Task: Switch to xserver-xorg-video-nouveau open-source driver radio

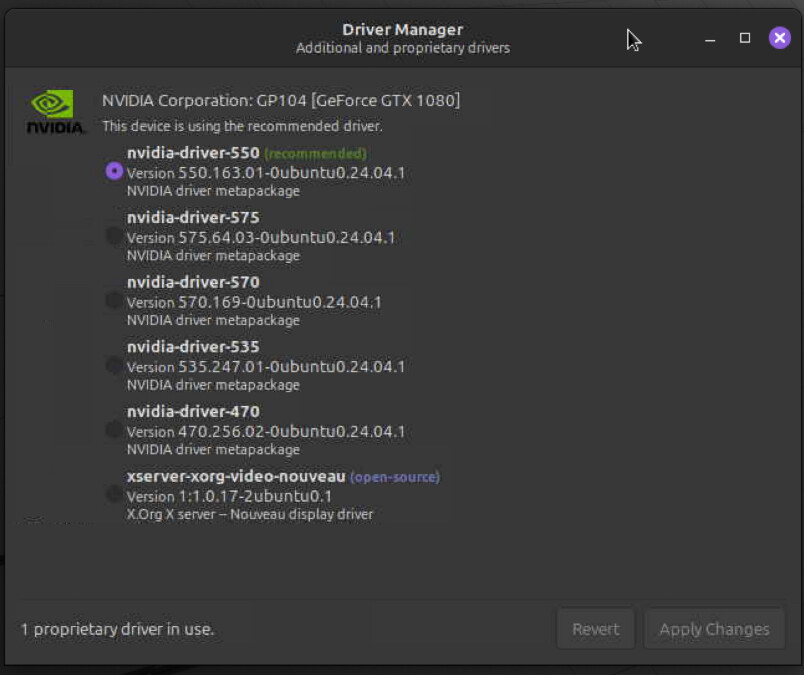Action: 114,494
